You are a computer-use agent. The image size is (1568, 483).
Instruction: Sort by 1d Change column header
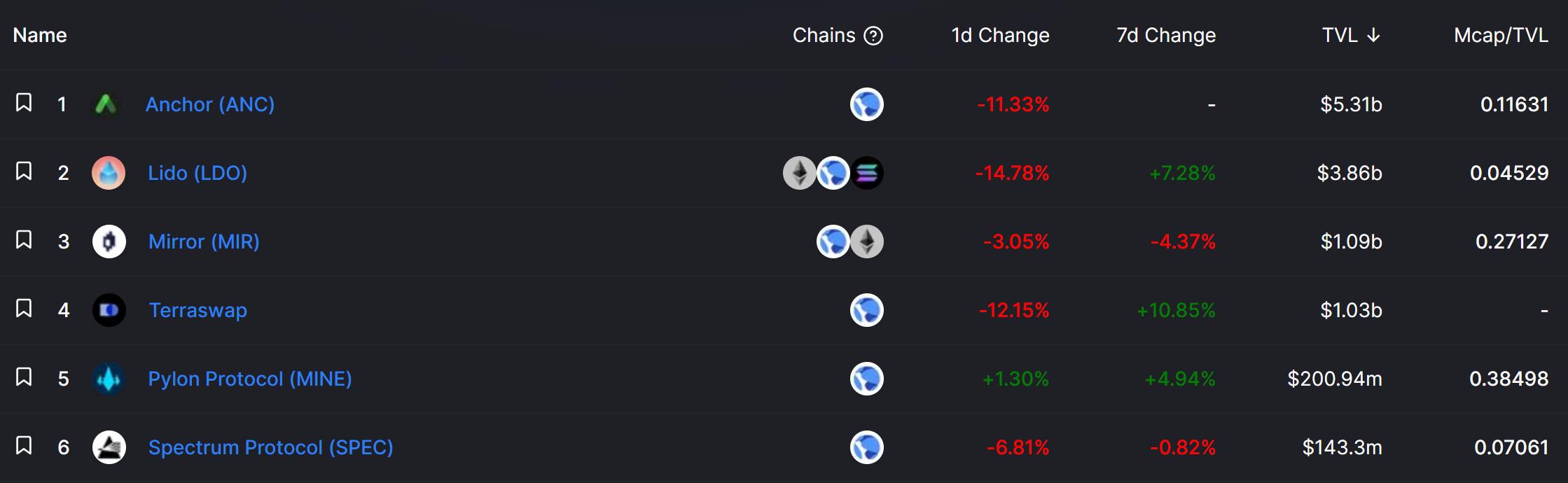click(x=1000, y=36)
